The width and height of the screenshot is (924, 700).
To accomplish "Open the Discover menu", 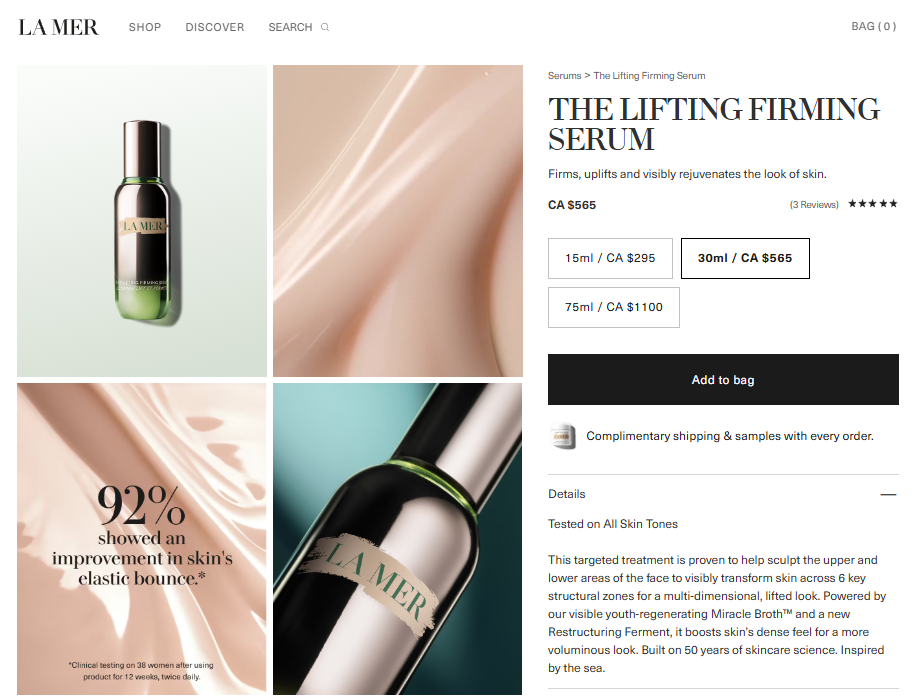I will click(214, 27).
